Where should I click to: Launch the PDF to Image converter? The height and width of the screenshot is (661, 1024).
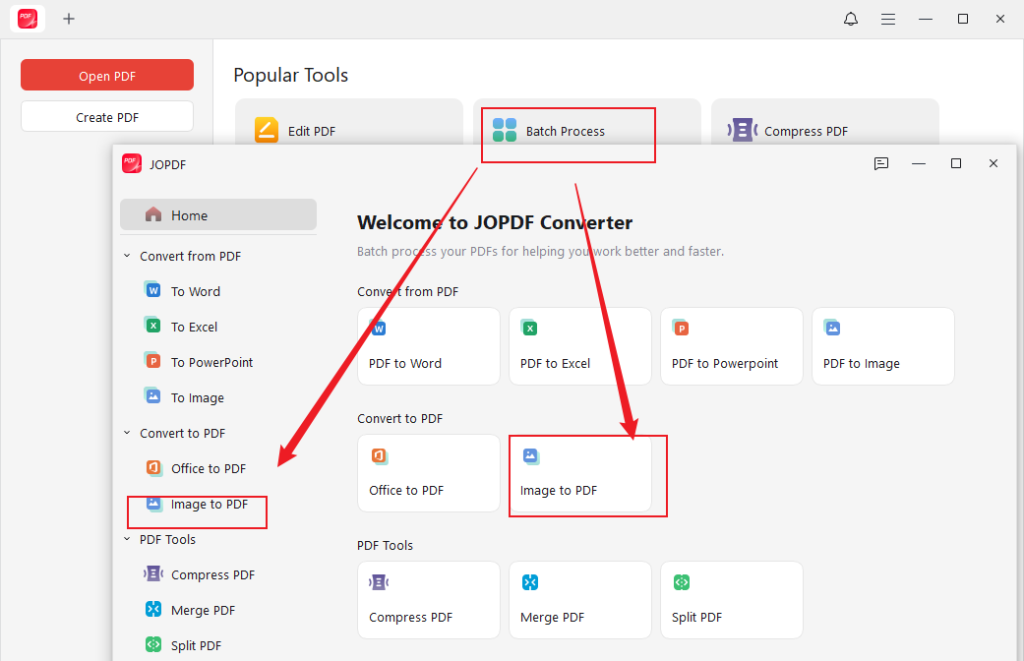tap(883, 345)
